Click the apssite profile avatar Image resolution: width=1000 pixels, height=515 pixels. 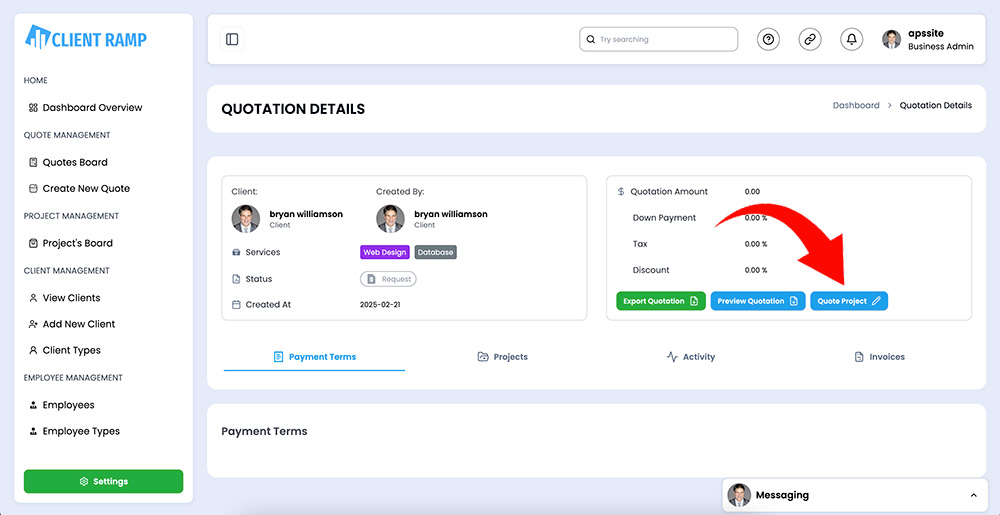click(892, 40)
